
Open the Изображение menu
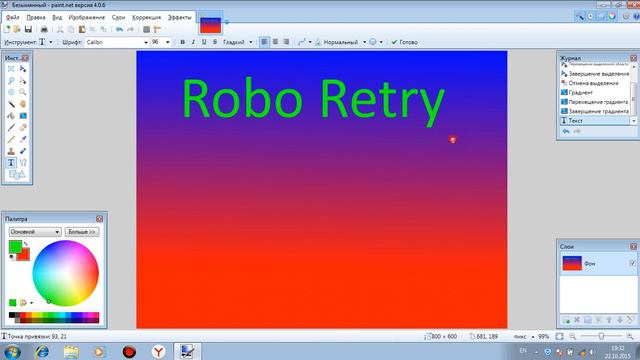87,18
